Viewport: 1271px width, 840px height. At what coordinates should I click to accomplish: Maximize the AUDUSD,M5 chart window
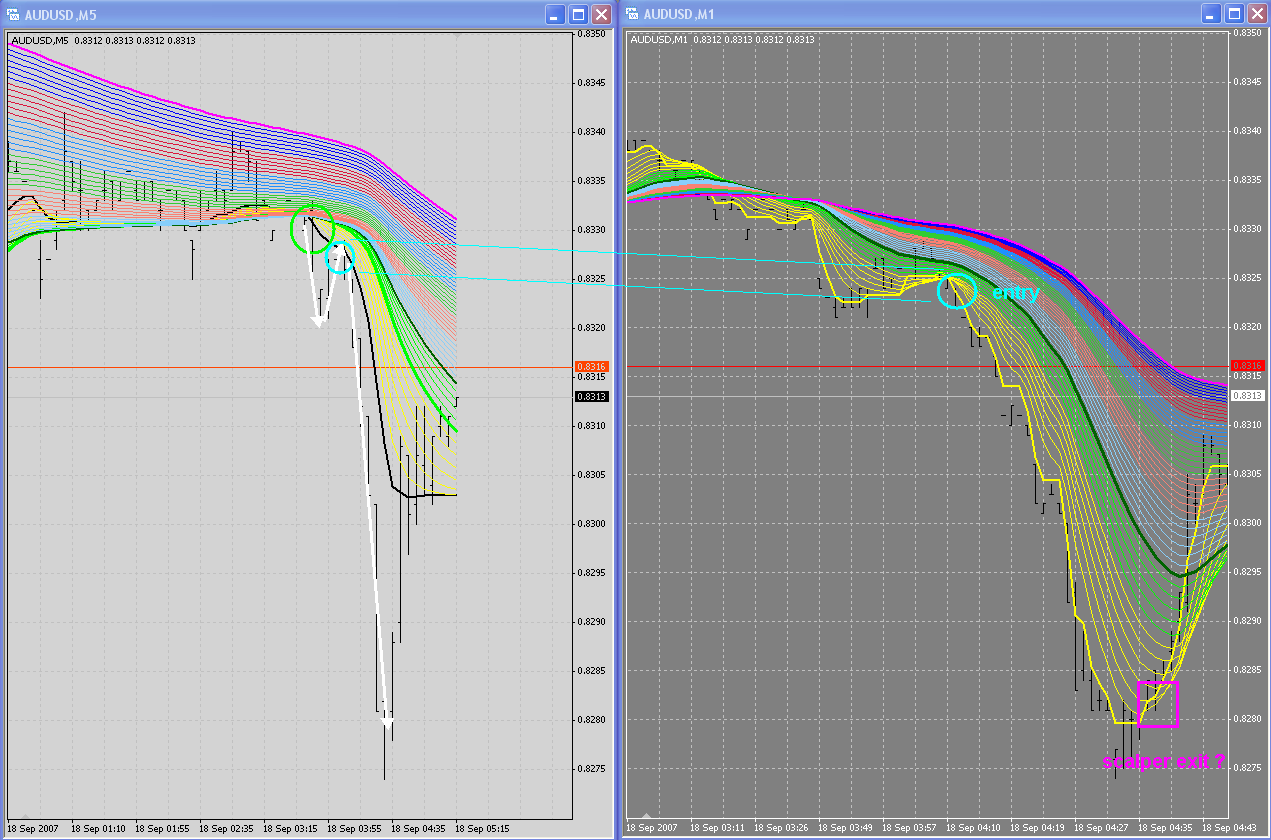[x=578, y=14]
